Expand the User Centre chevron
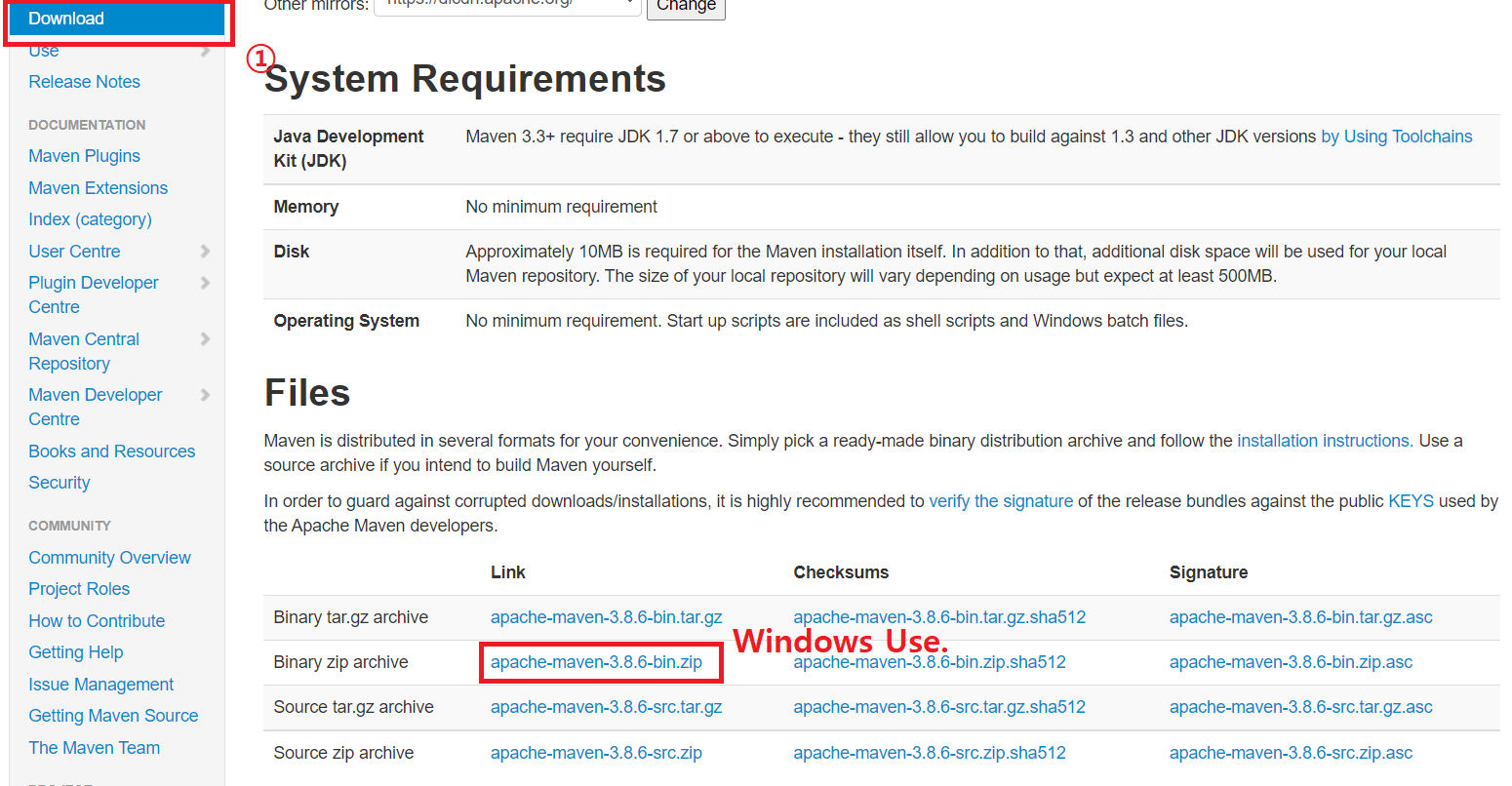 click(x=205, y=252)
